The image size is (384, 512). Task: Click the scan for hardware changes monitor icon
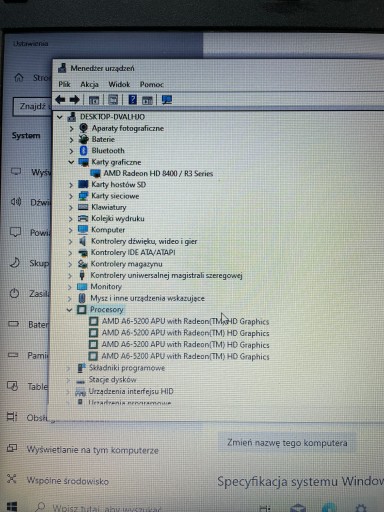(167, 99)
